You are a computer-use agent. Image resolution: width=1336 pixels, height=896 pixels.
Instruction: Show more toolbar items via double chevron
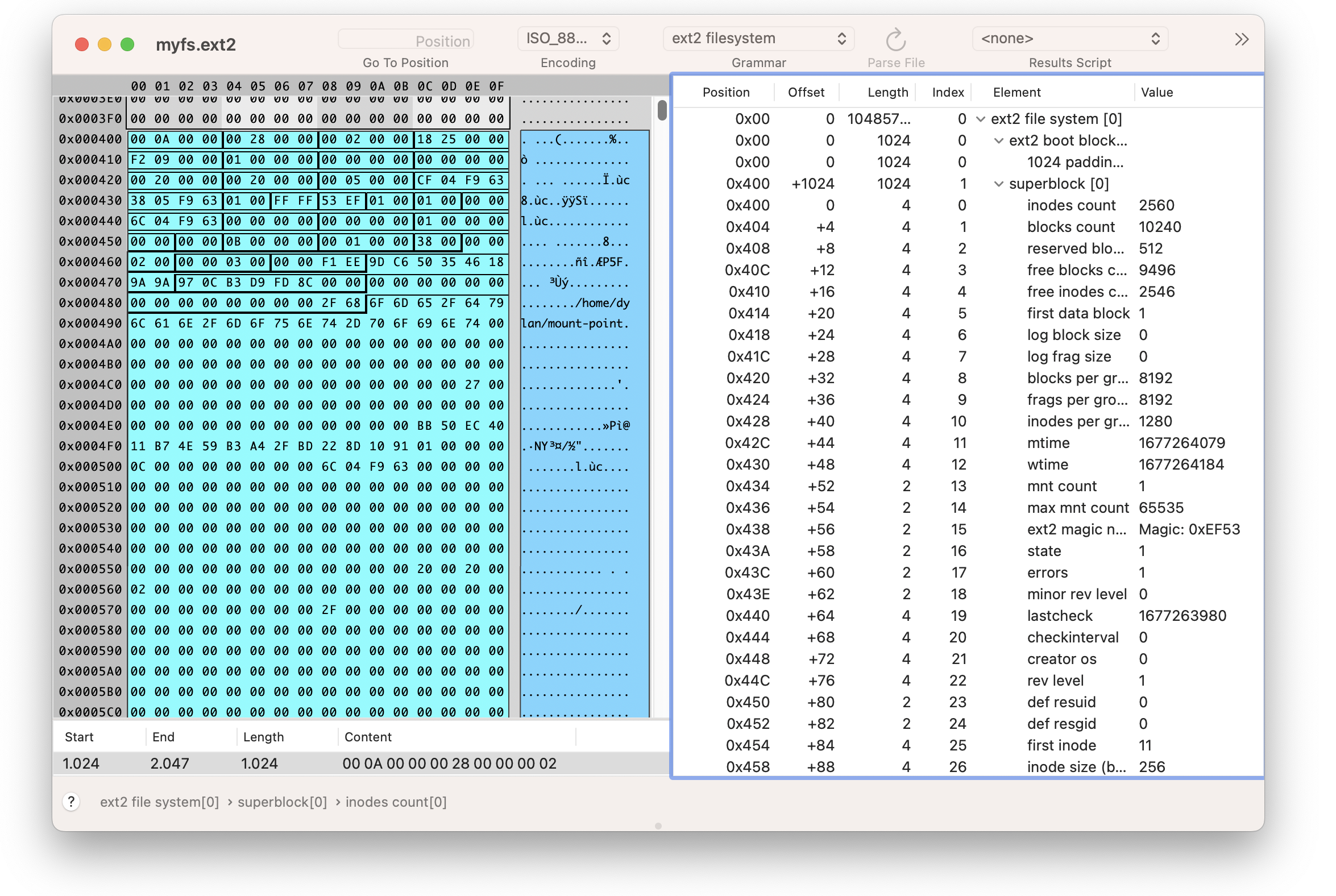click(1241, 39)
